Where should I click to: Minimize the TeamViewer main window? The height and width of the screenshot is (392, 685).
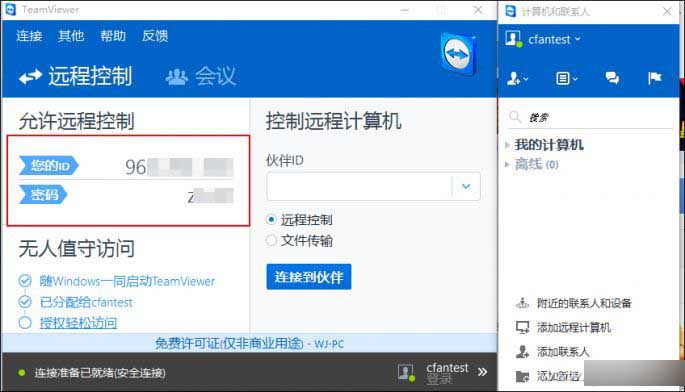(x=405, y=10)
